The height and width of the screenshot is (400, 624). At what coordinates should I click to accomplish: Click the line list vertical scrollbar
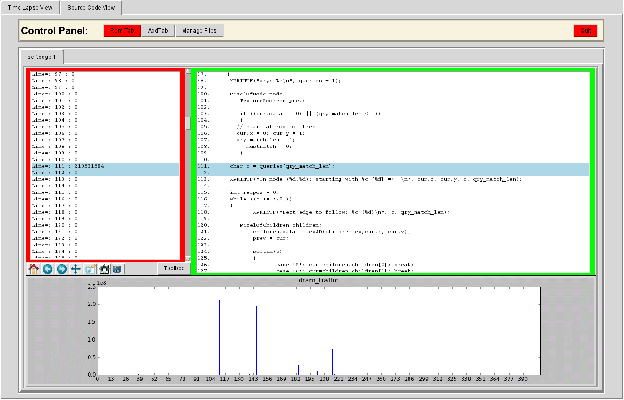[x=188, y=125]
